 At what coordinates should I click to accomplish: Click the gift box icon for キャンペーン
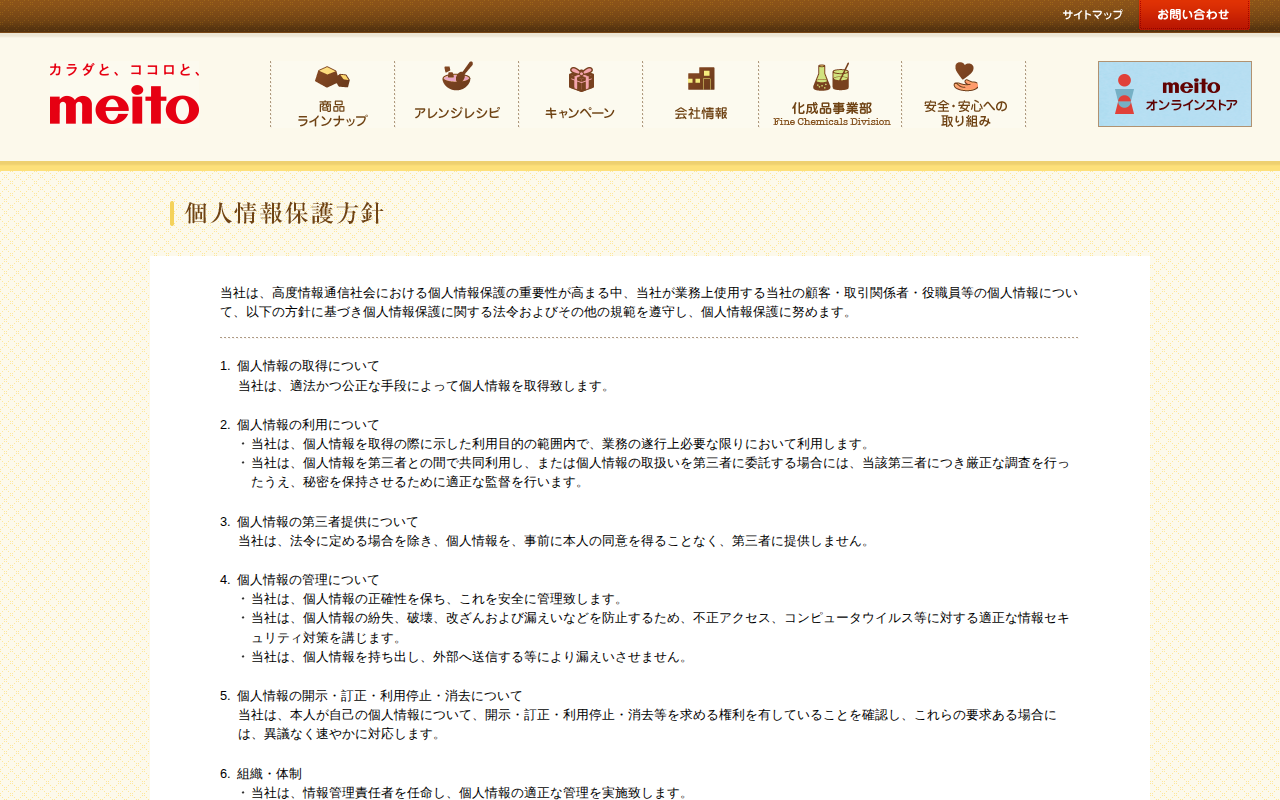(x=581, y=78)
